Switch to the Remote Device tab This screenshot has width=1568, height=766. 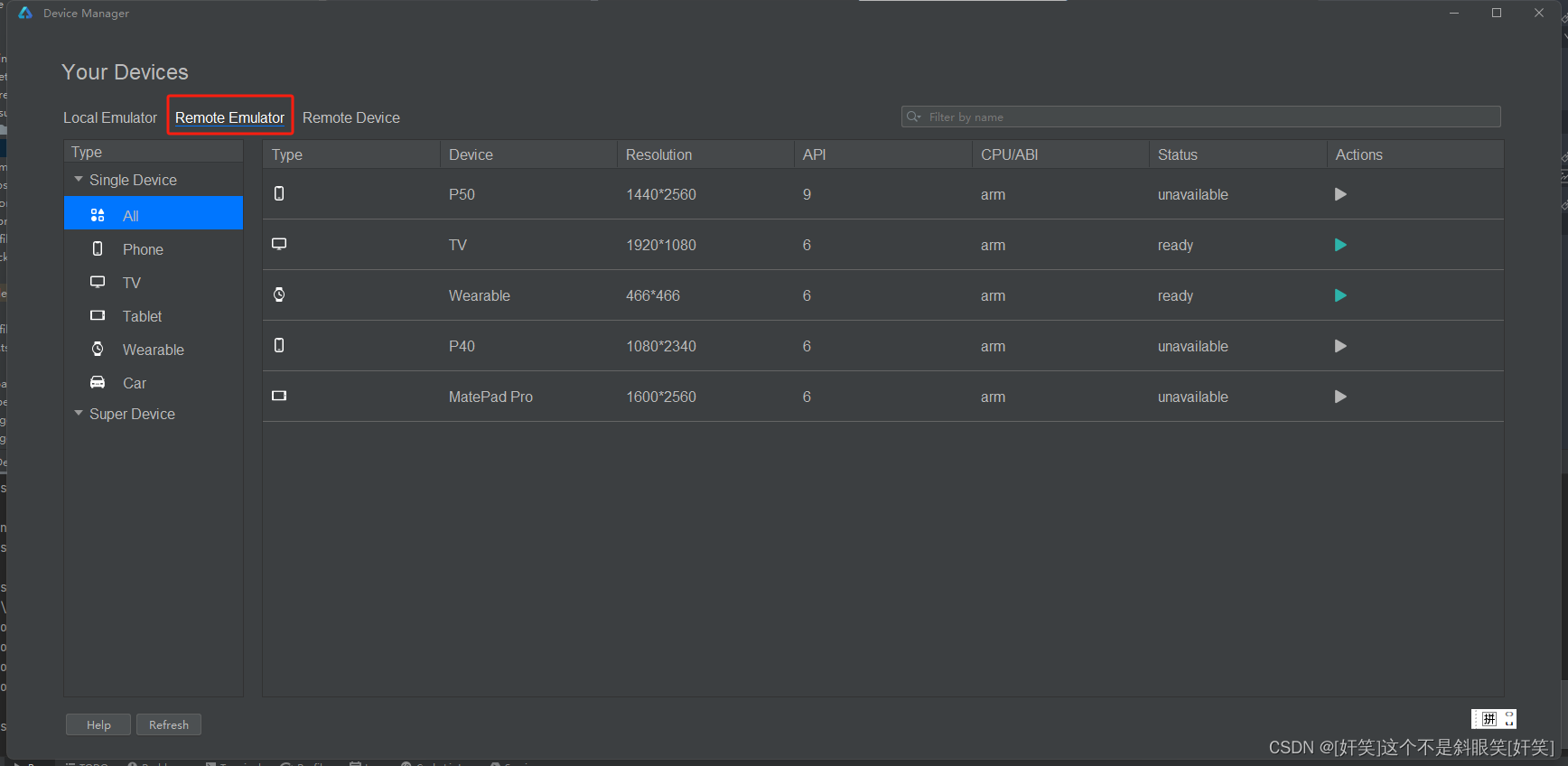tap(351, 117)
